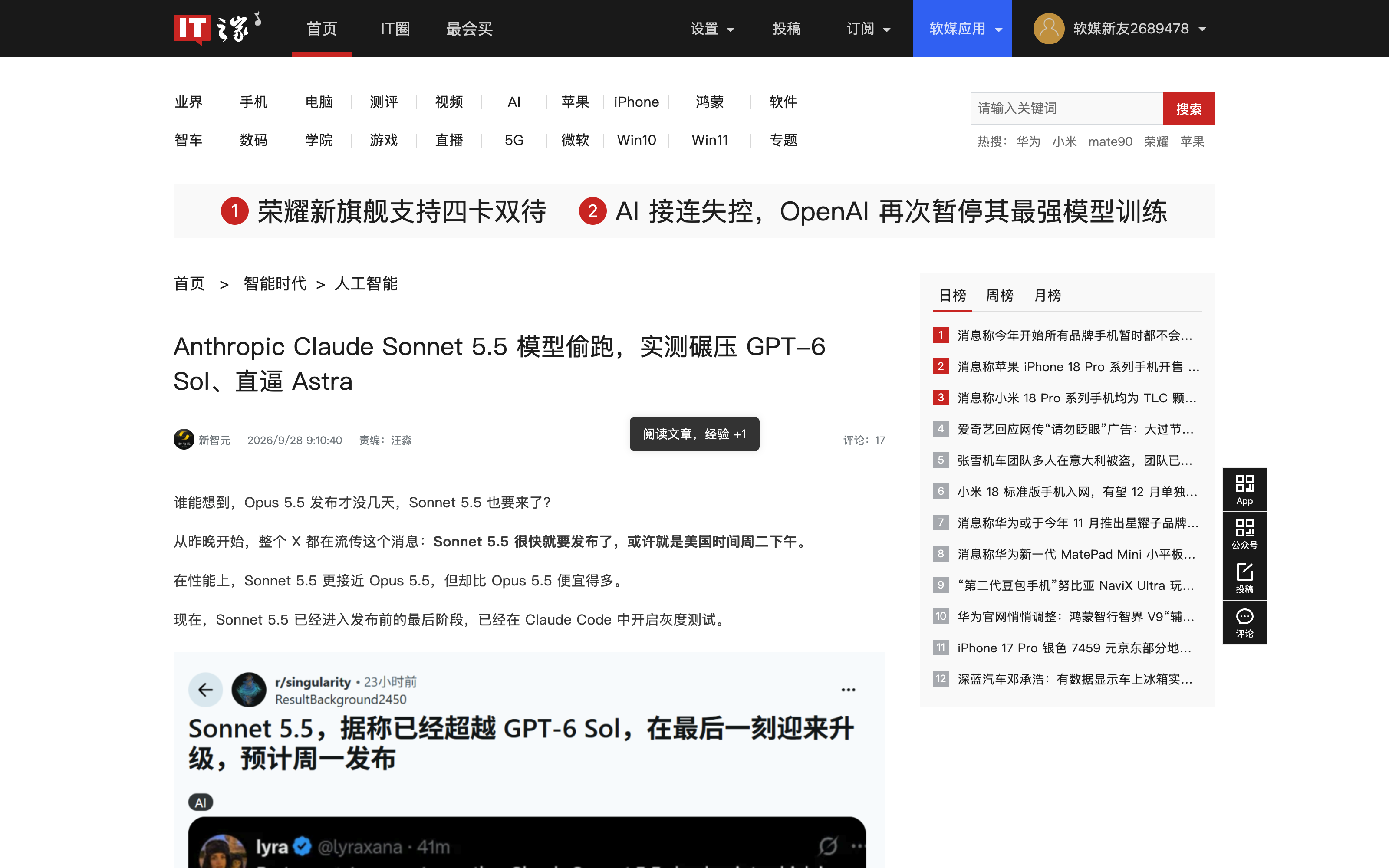This screenshot has height=868, width=1389.
Task: Open the Win11 category link
Action: 709,140
